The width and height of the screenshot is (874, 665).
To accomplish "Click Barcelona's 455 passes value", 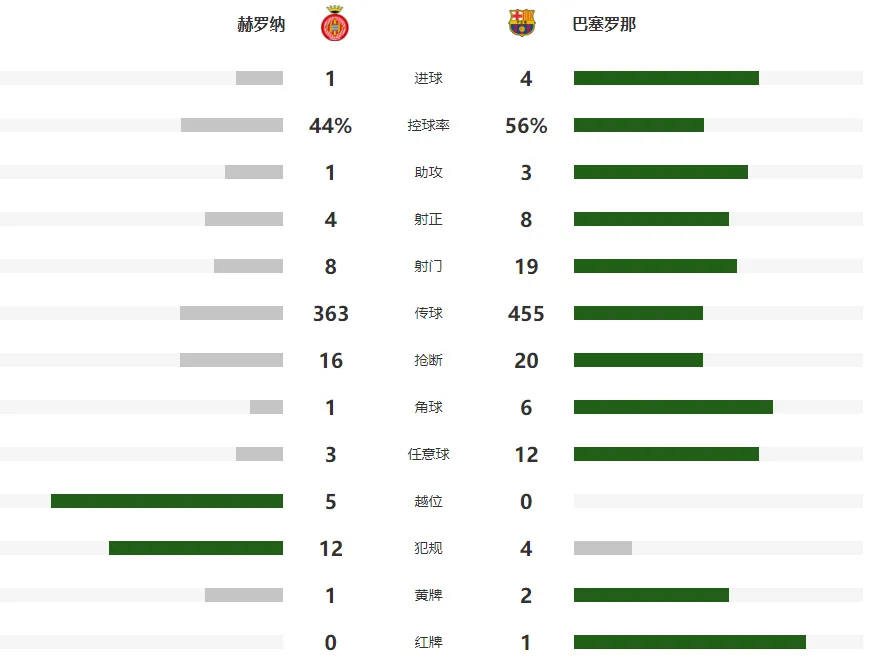I will pos(526,313).
